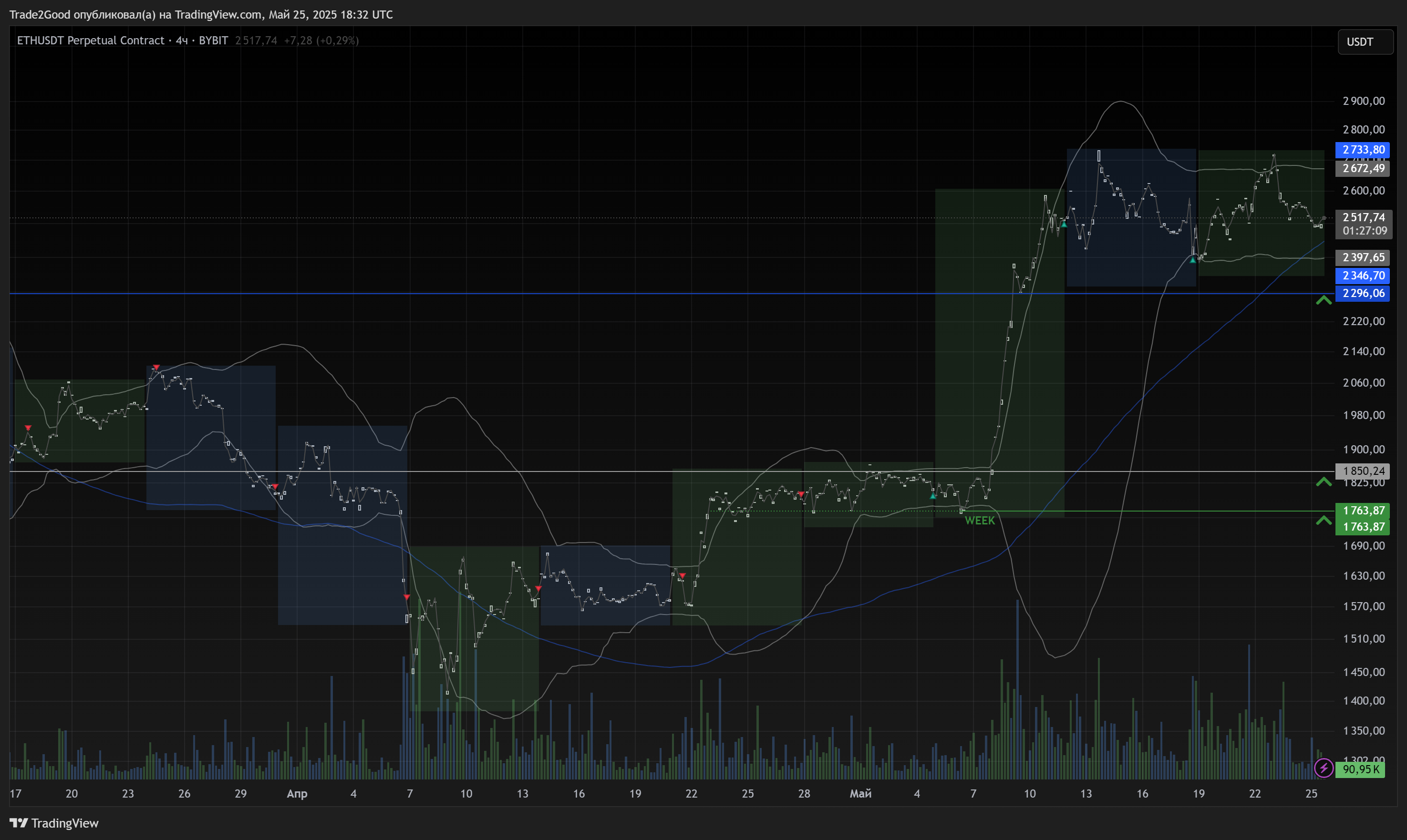
Task: Click the green WEEK label on chart
Action: (980, 521)
